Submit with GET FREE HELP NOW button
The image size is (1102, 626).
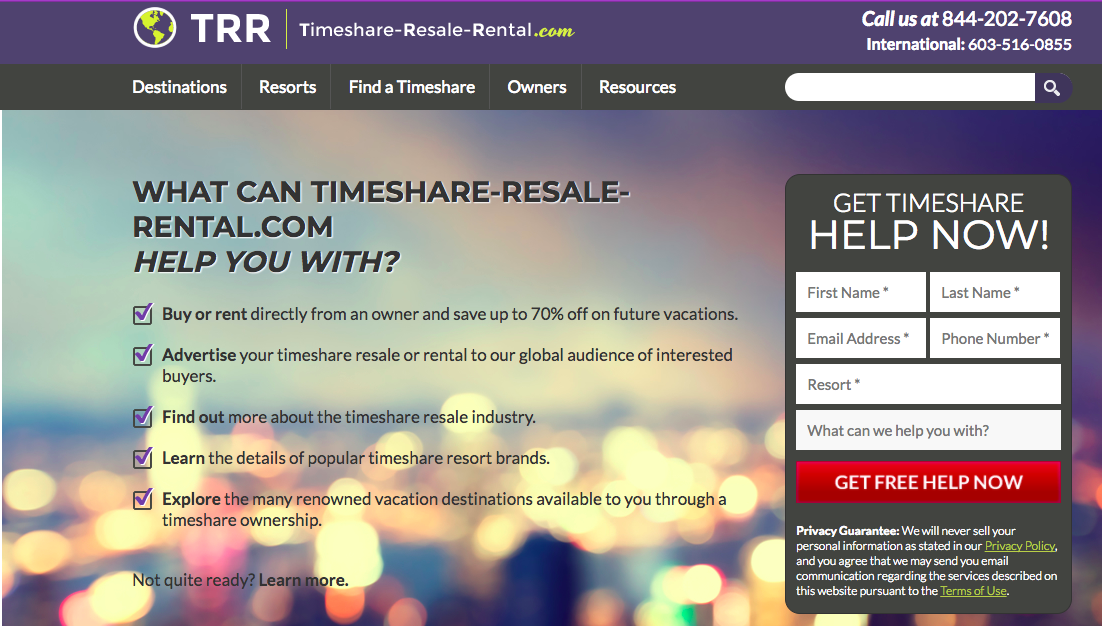coord(928,482)
